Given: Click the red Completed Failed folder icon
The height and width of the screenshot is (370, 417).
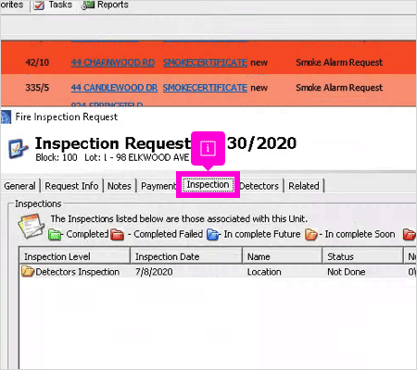Looking at the screenshot, I should click(x=117, y=235).
